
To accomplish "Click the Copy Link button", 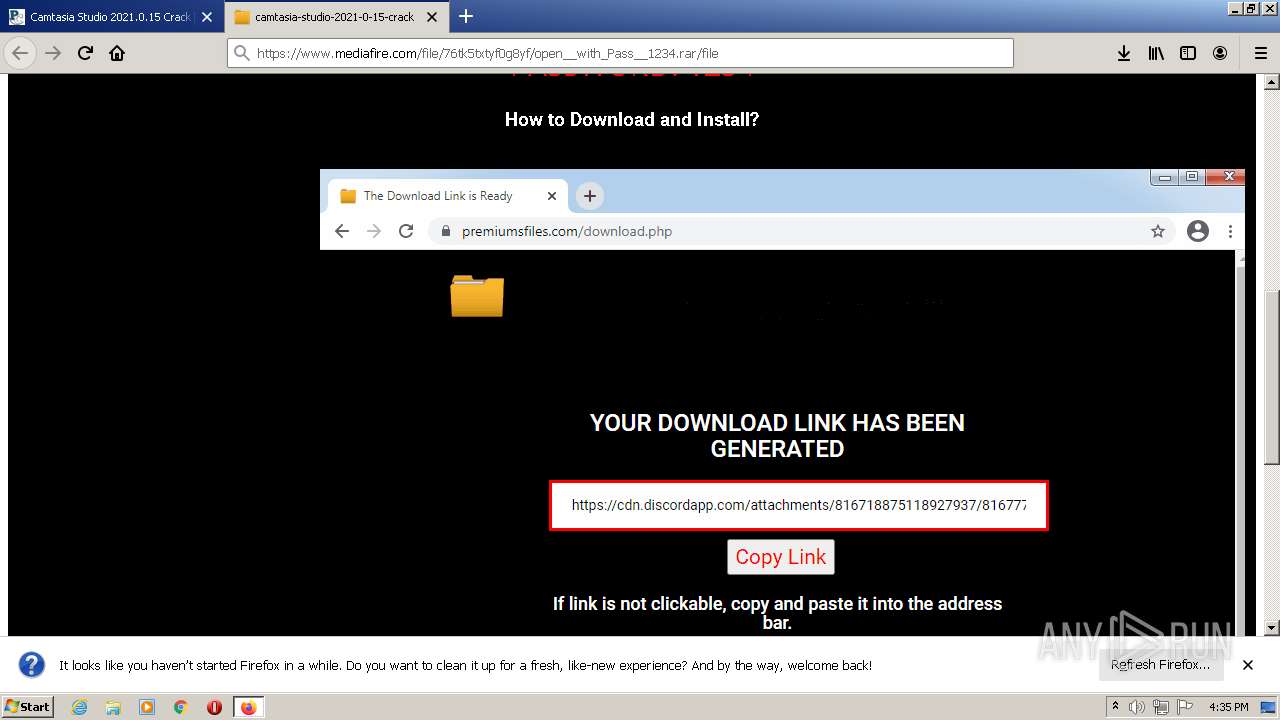I will (781, 557).
